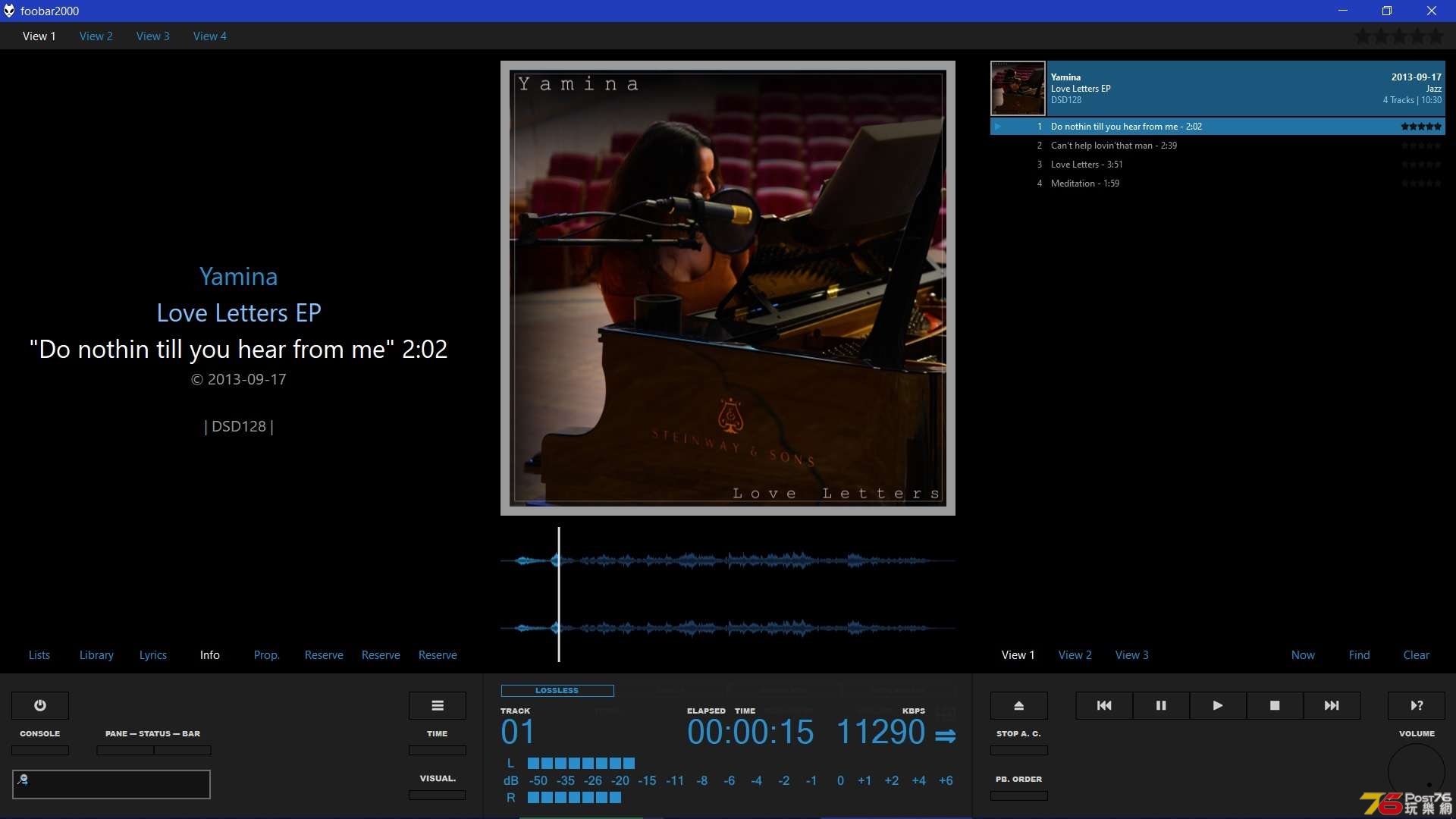Open the Library tab
1456x819 pixels.
pyautogui.click(x=96, y=655)
